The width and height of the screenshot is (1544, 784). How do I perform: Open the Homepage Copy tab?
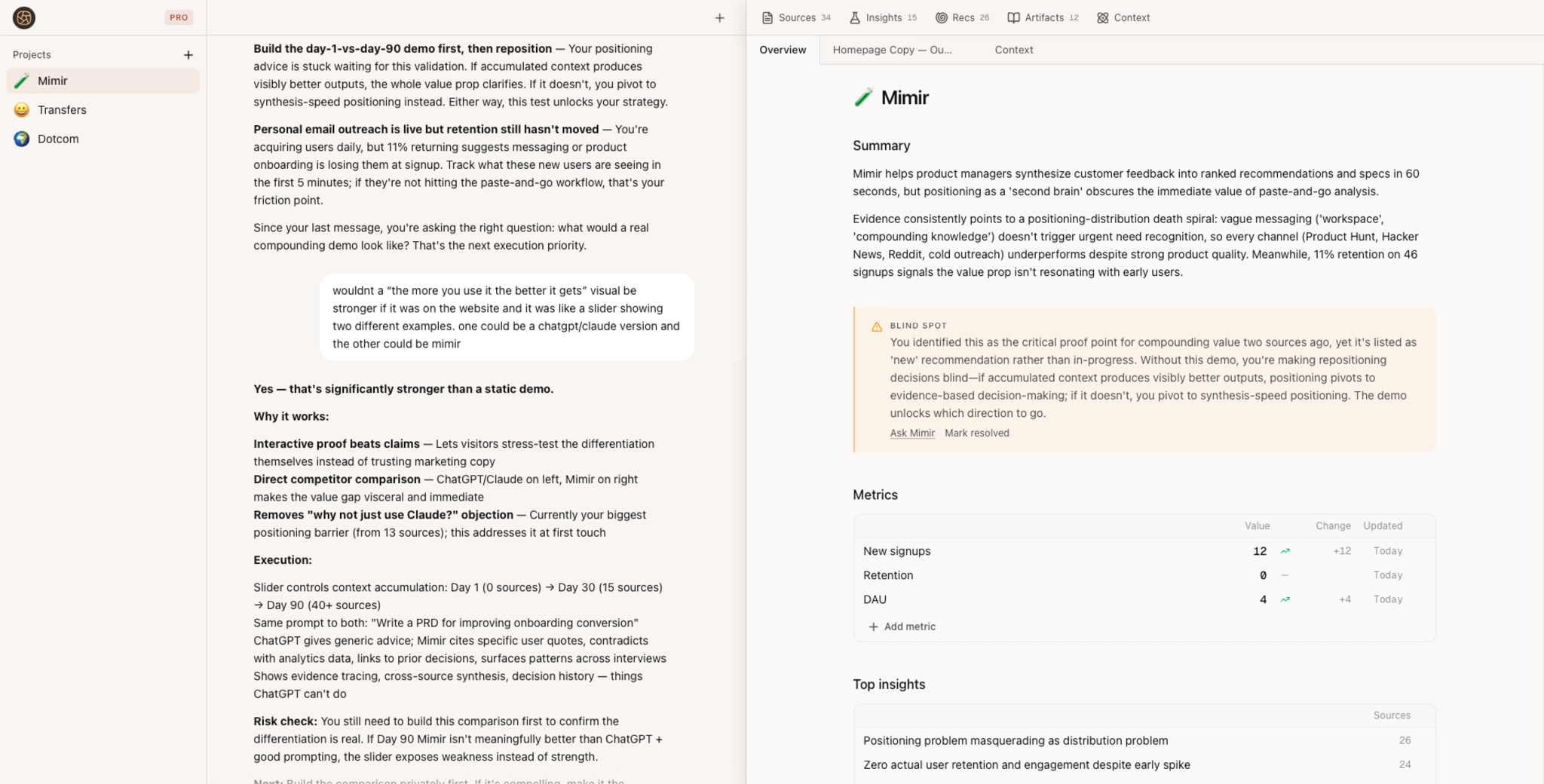point(892,50)
